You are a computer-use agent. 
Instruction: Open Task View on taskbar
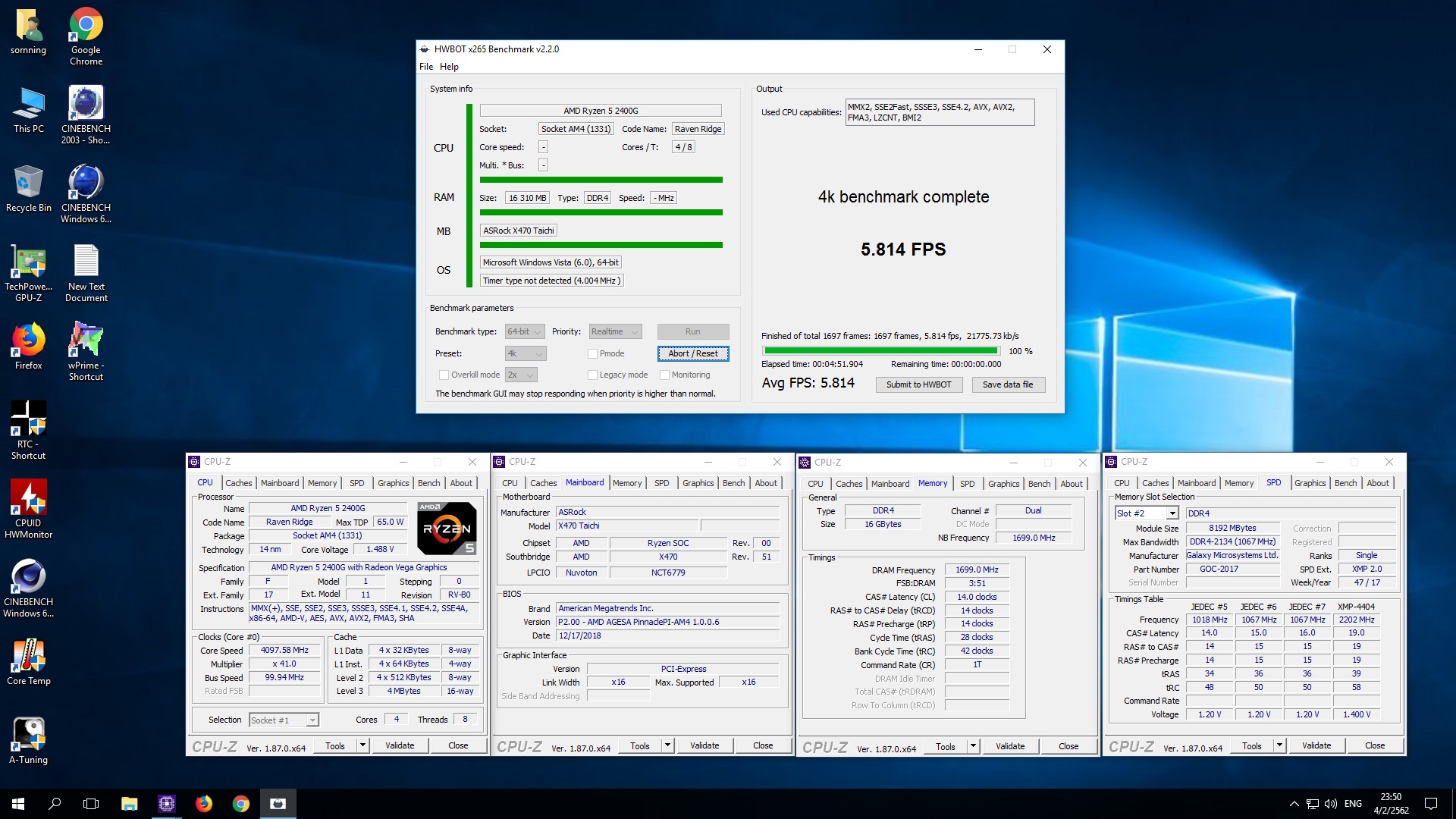pyautogui.click(x=91, y=804)
